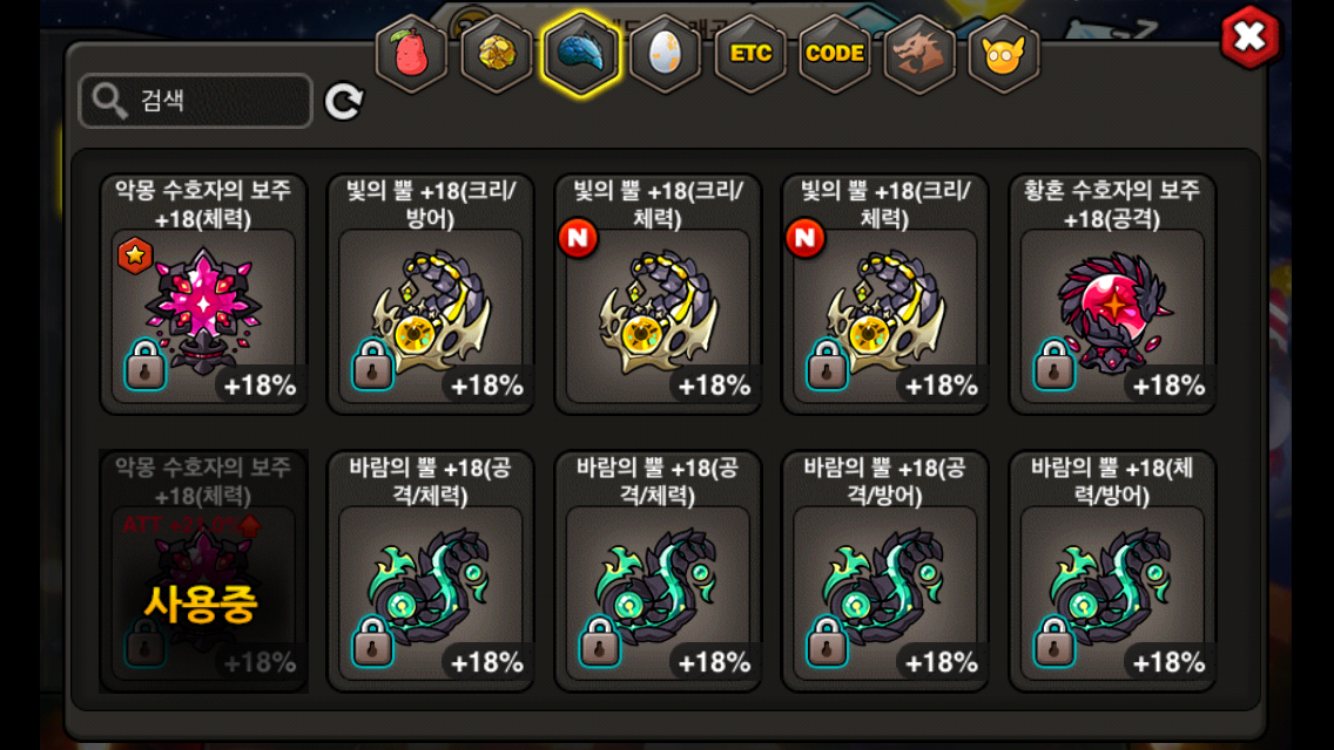Select 빛의 뿔 +18(크리/방어) item
This screenshot has width=1334, height=750.
coord(431,293)
